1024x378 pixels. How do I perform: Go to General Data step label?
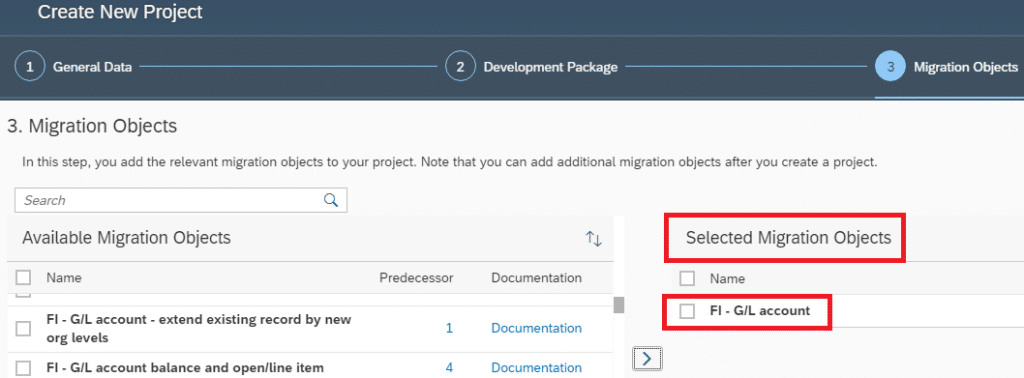click(92, 67)
